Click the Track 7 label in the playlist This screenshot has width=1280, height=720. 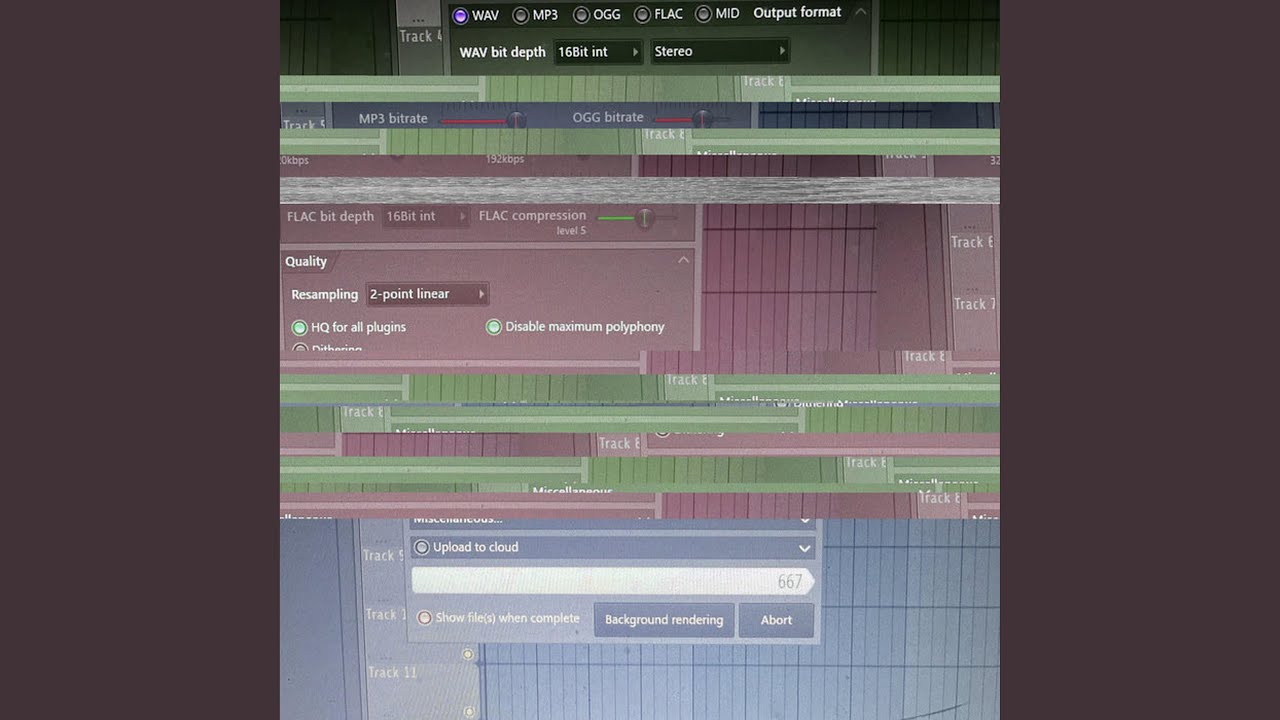[973, 304]
